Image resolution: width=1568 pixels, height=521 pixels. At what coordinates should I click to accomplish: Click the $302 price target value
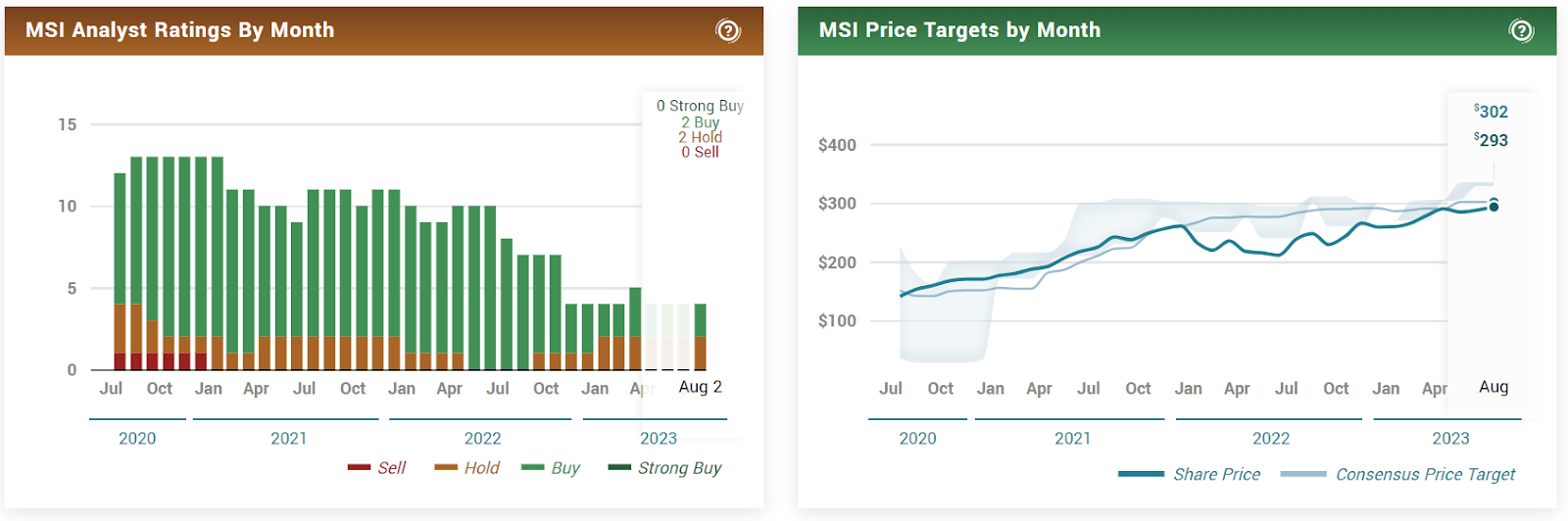coord(1492,112)
